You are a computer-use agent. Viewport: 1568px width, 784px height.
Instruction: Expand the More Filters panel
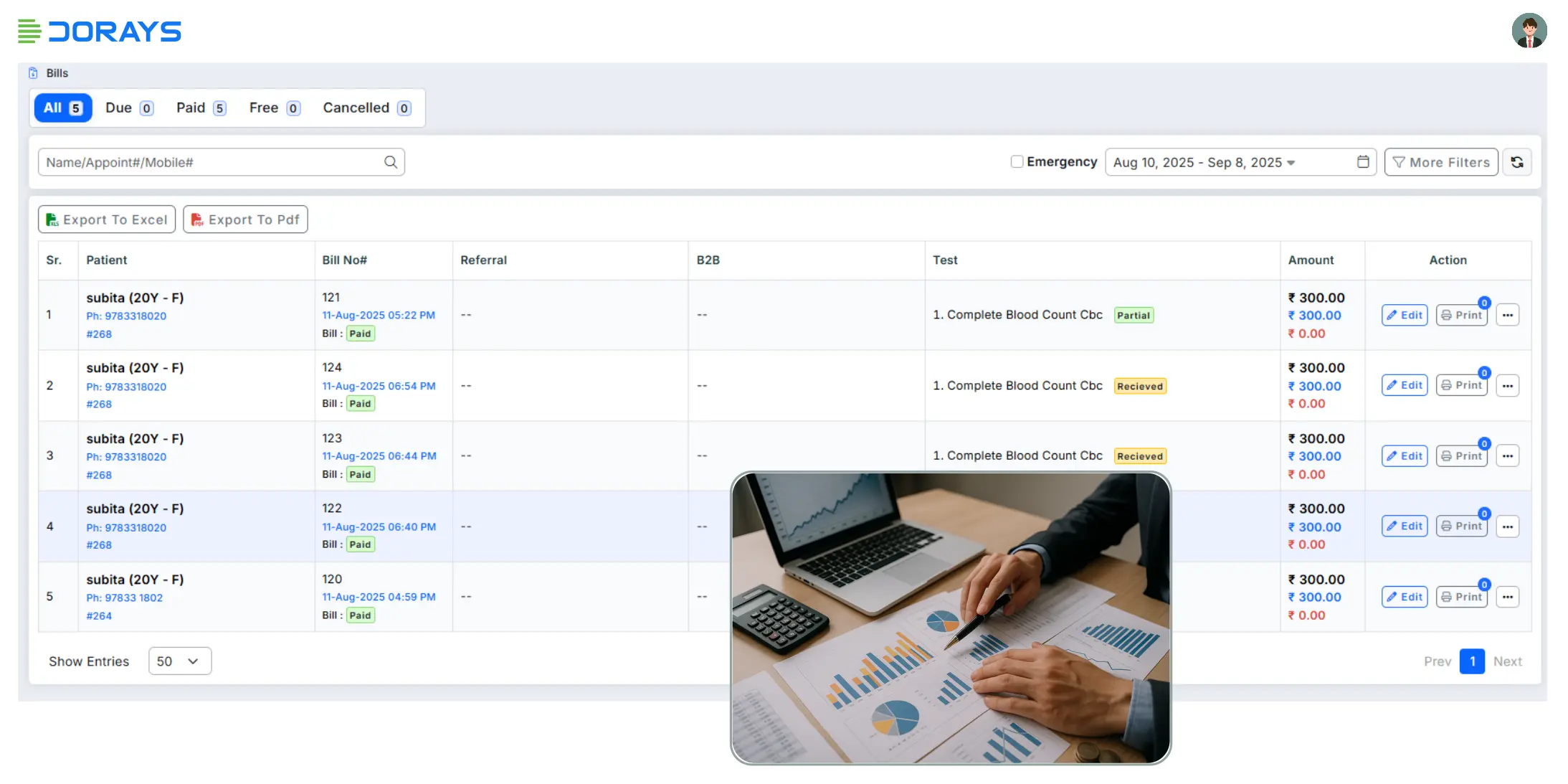coord(1440,163)
